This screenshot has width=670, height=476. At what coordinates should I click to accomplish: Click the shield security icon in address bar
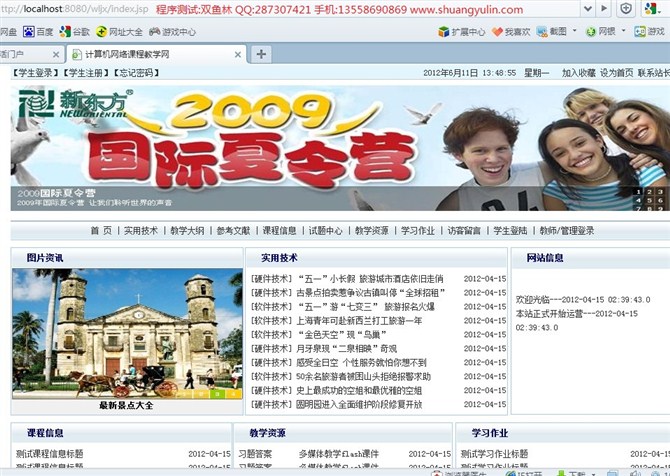(626, 8)
